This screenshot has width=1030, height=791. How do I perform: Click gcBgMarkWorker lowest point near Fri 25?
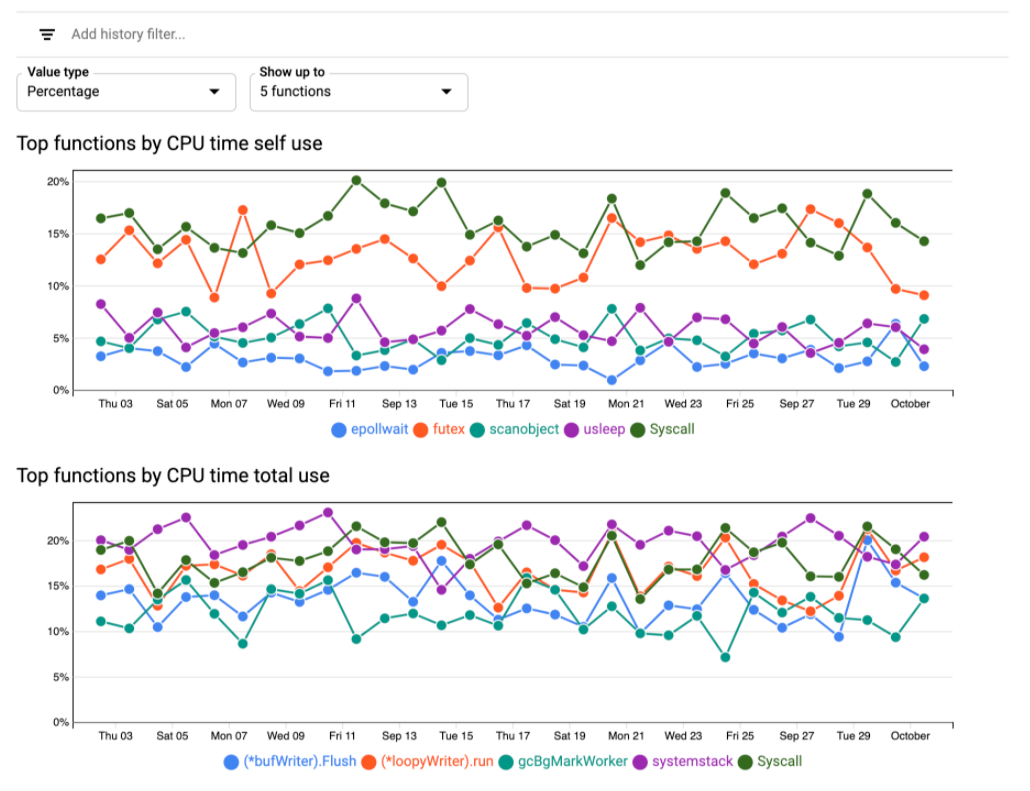[725, 657]
